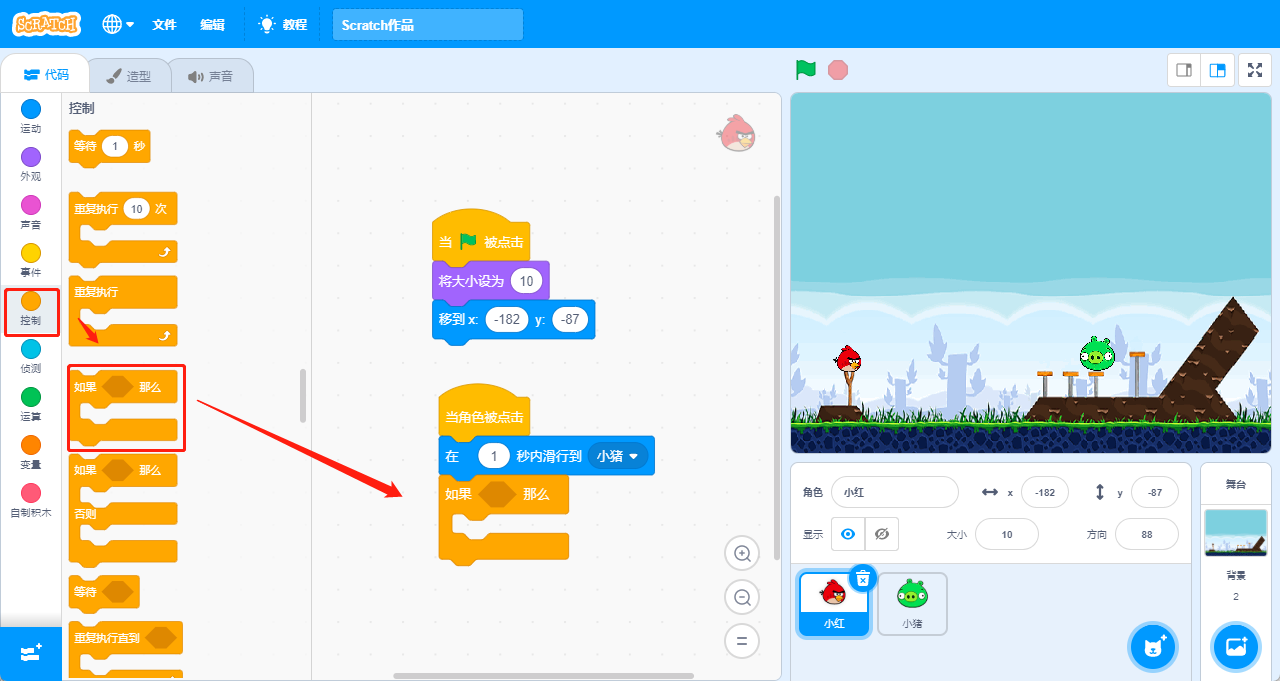Zoom in the code workspace
Screen dimensions: 1280x681
(x=742, y=553)
